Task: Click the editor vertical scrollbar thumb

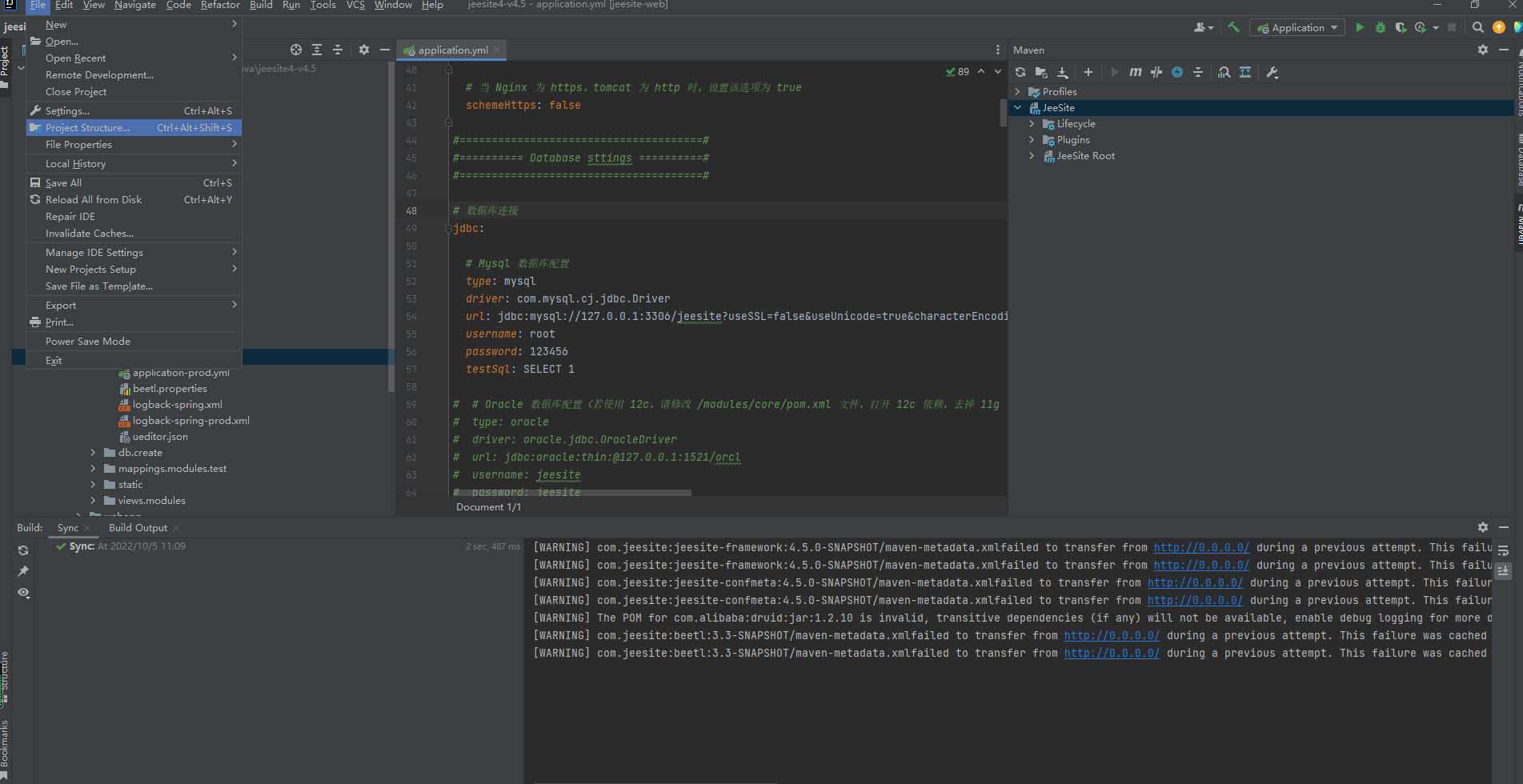Action: click(x=1003, y=113)
